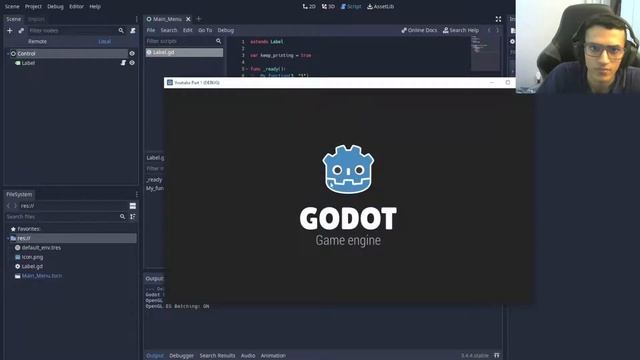Image resolution: width=640 pixels, height=360 pixels.
Task: Instance a child scene with link icon
Action: coord(21,31)
